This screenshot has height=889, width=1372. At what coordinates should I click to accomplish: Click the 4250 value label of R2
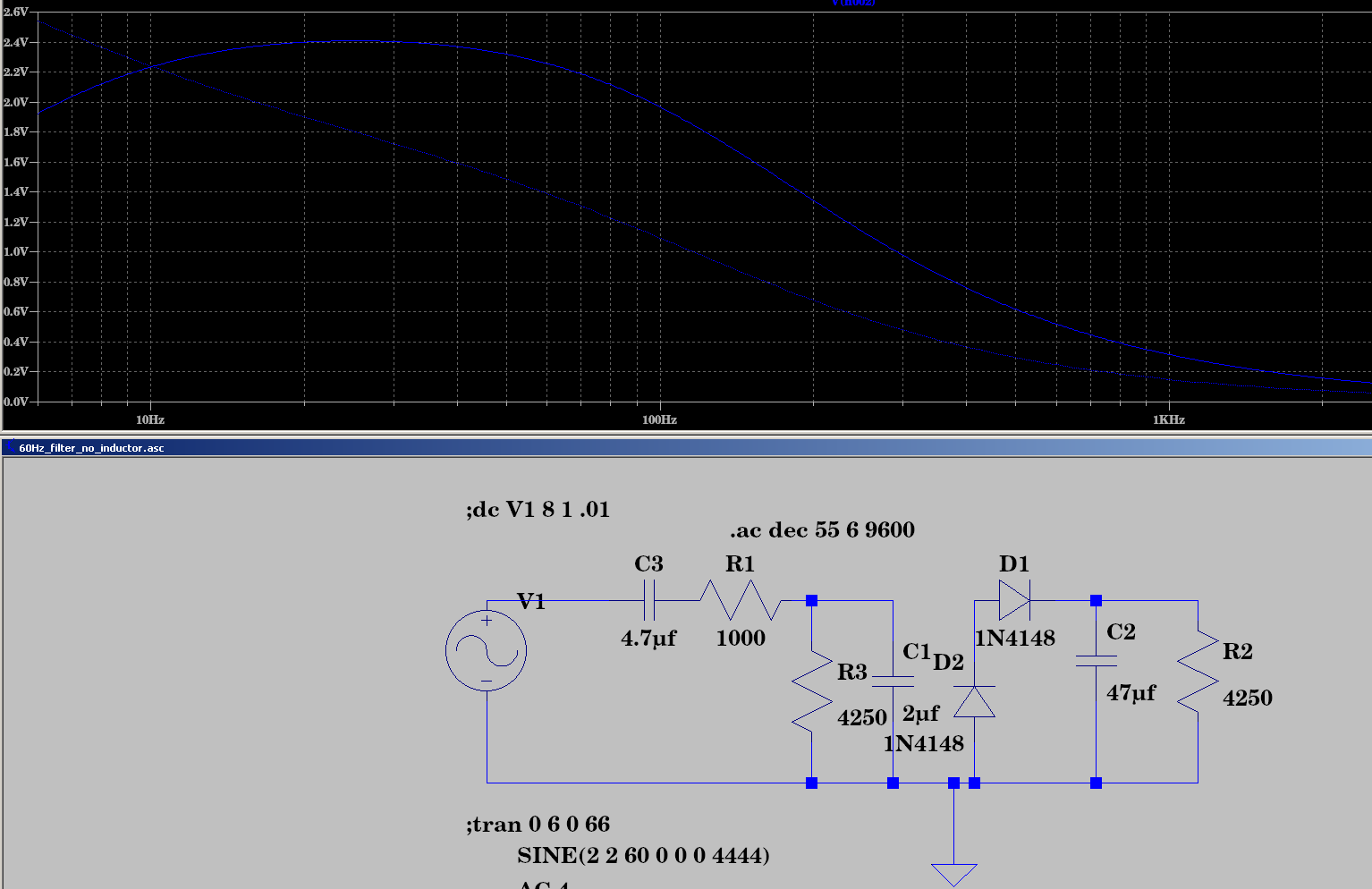coord(1247,698)
